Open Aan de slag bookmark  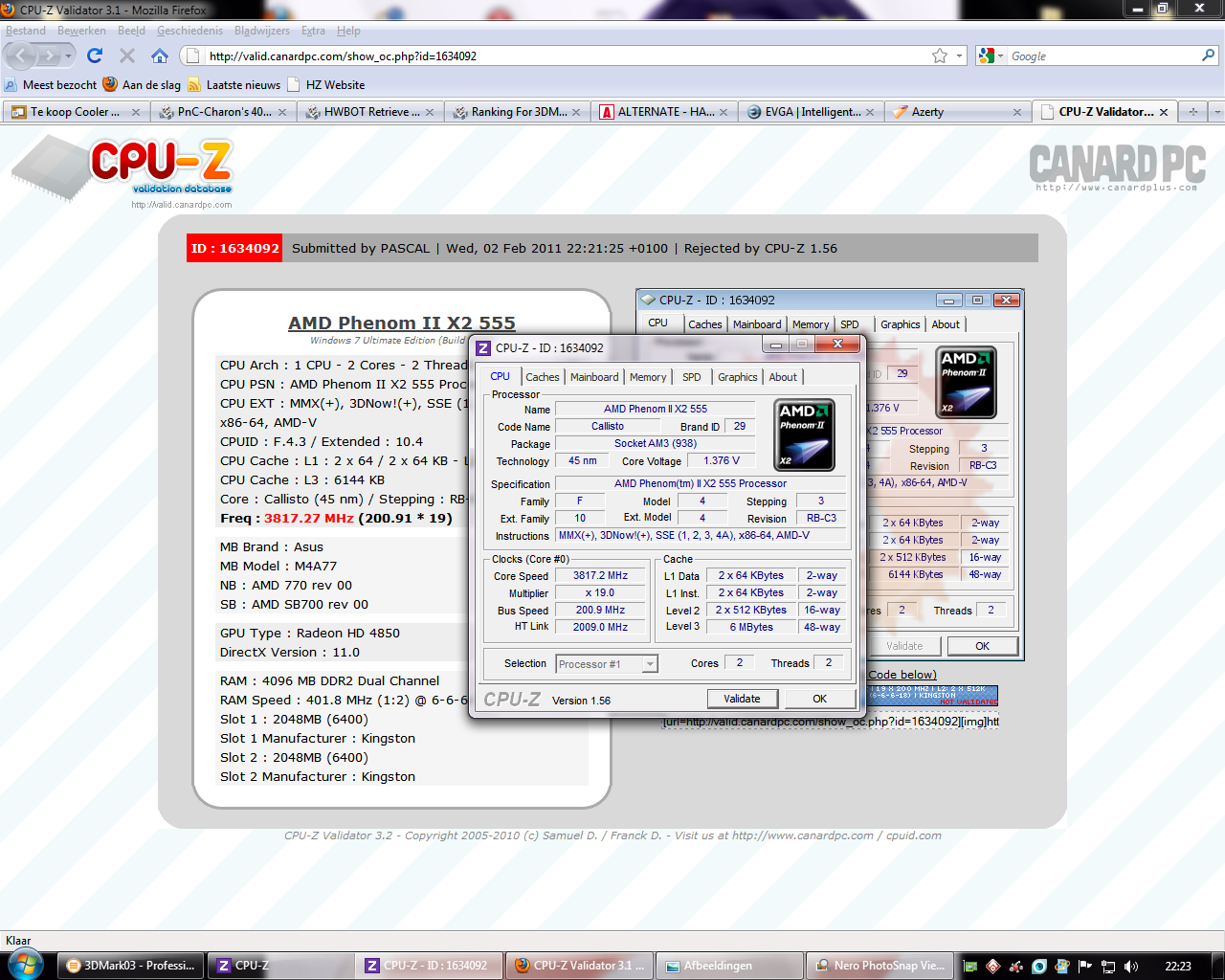click(x=142, y=84)
